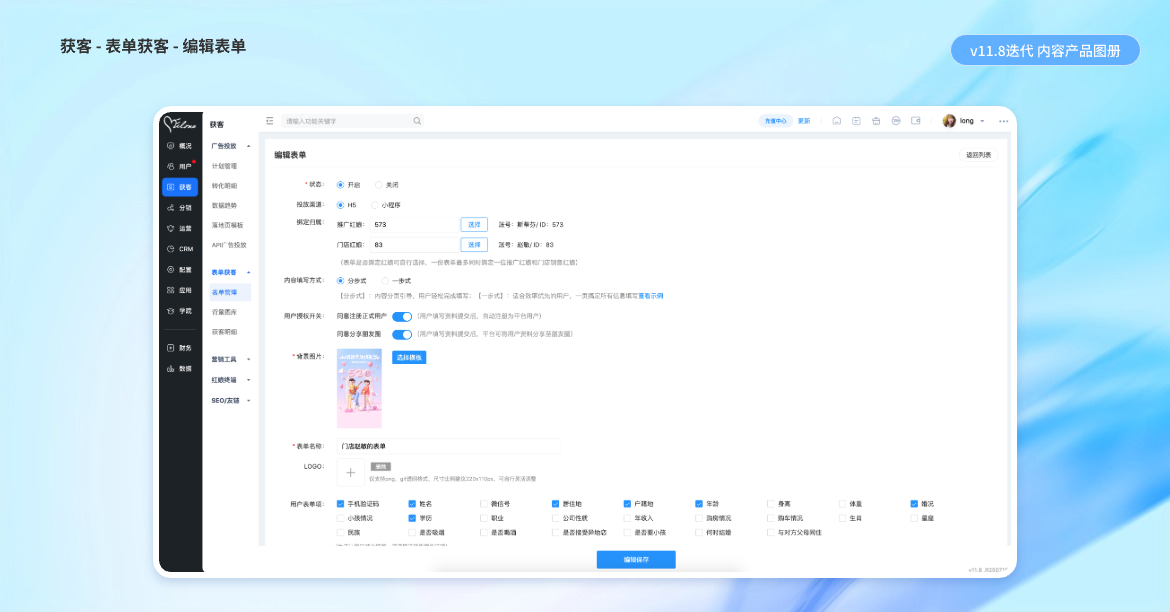1170x612 pixels.
Task: Open the three-dot more menu
Action: (1004, 121)
